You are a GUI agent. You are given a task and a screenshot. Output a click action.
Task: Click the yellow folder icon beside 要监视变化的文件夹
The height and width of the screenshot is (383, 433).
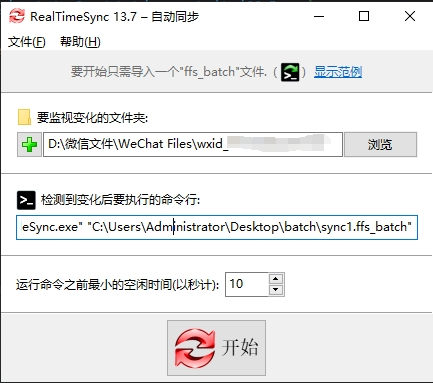point(24,117)
